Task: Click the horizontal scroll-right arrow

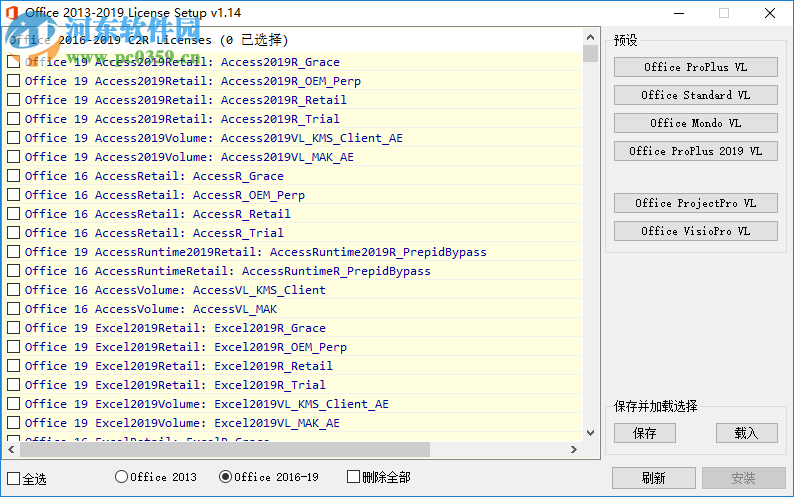Action: (574, 449)
